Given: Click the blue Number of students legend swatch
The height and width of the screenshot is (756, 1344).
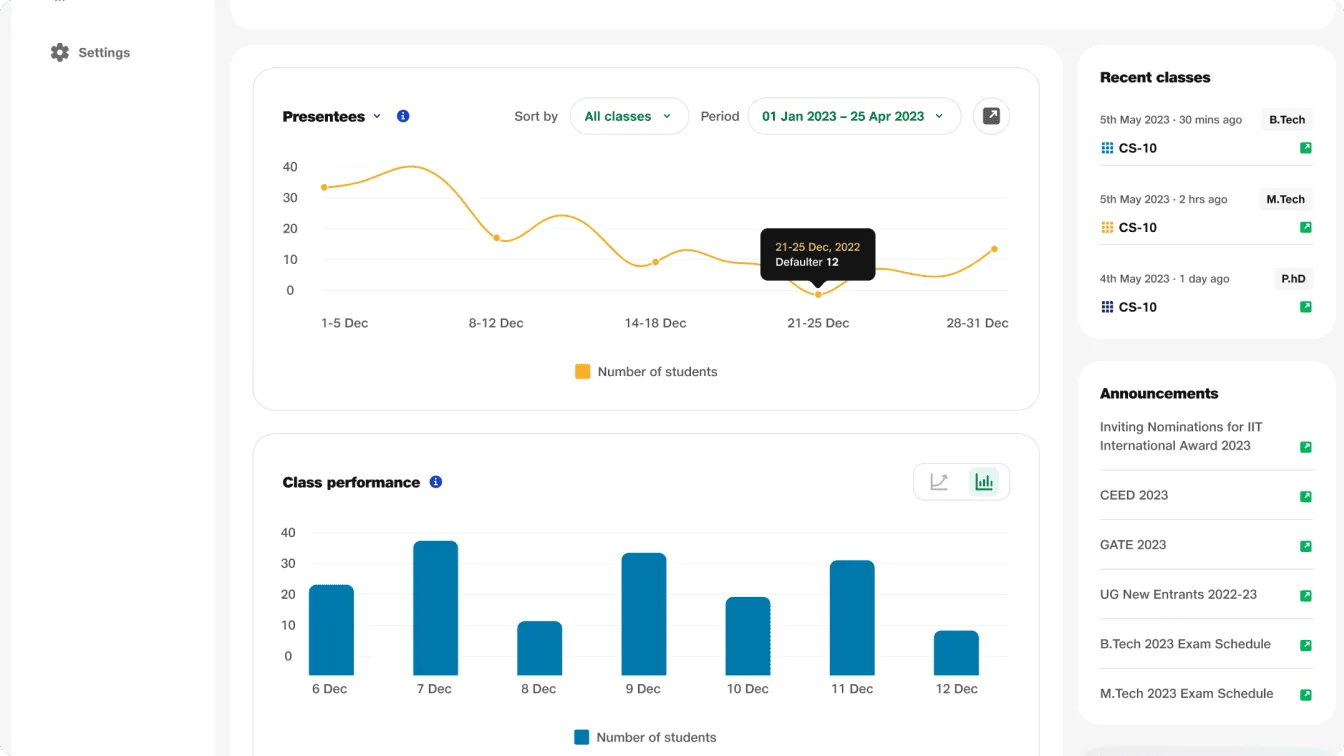Looking at the screenshot, I should pyautogui.click(x=582, y=737).
